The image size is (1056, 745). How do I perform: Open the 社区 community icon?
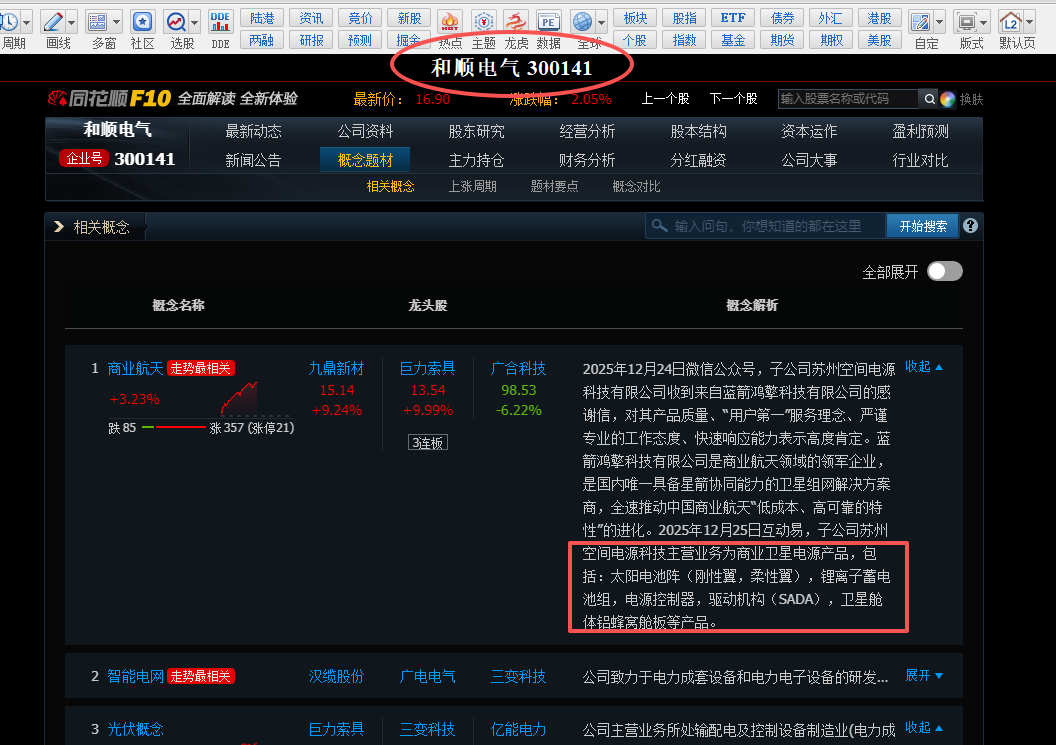pos(143,21)
